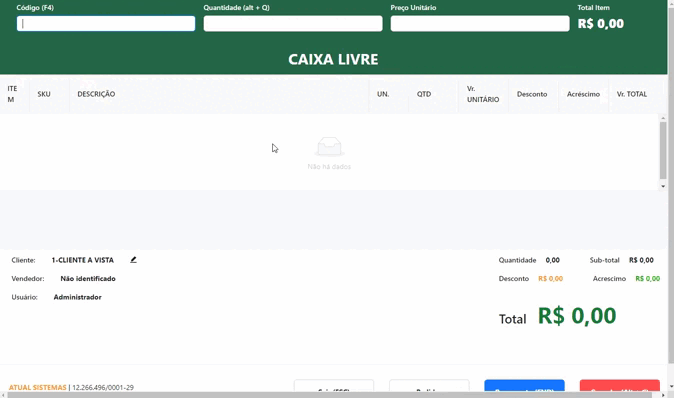Click the green Acrescimo R$ 0,00 value

[647, 279]
